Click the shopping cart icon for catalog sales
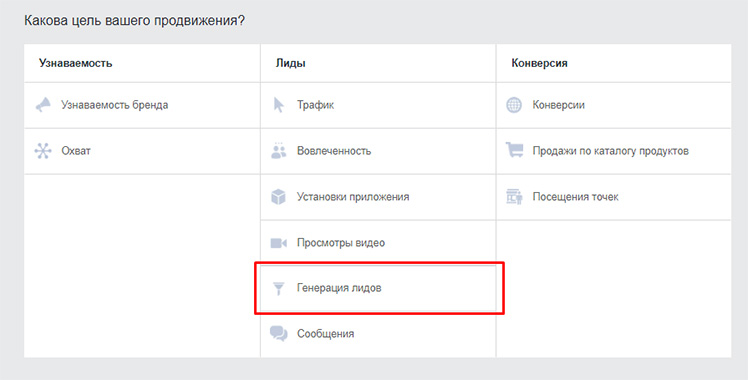The width and height of the screenshot is (748, 380). [x=514, y=151]
